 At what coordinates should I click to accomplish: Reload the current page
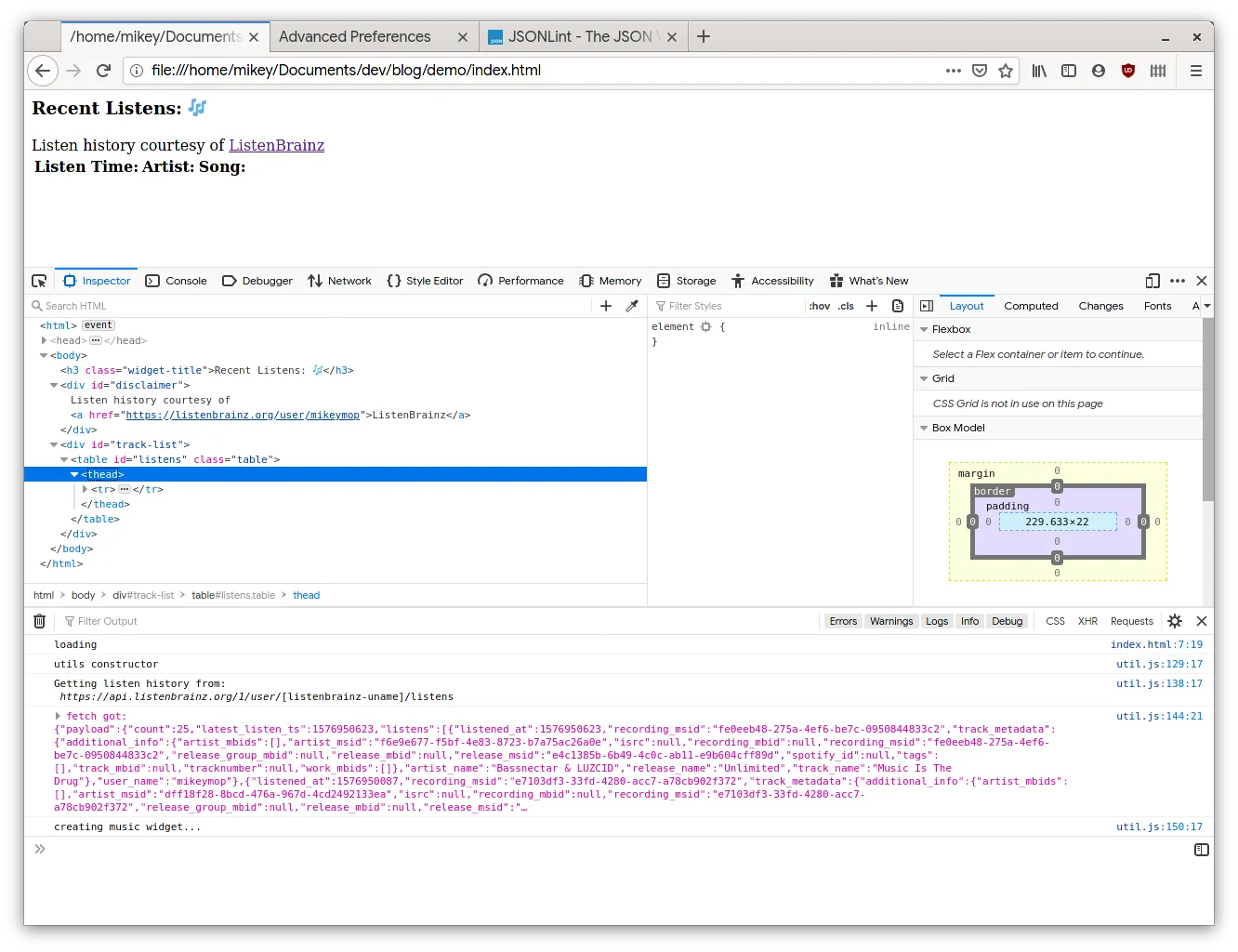click(104, 71)
